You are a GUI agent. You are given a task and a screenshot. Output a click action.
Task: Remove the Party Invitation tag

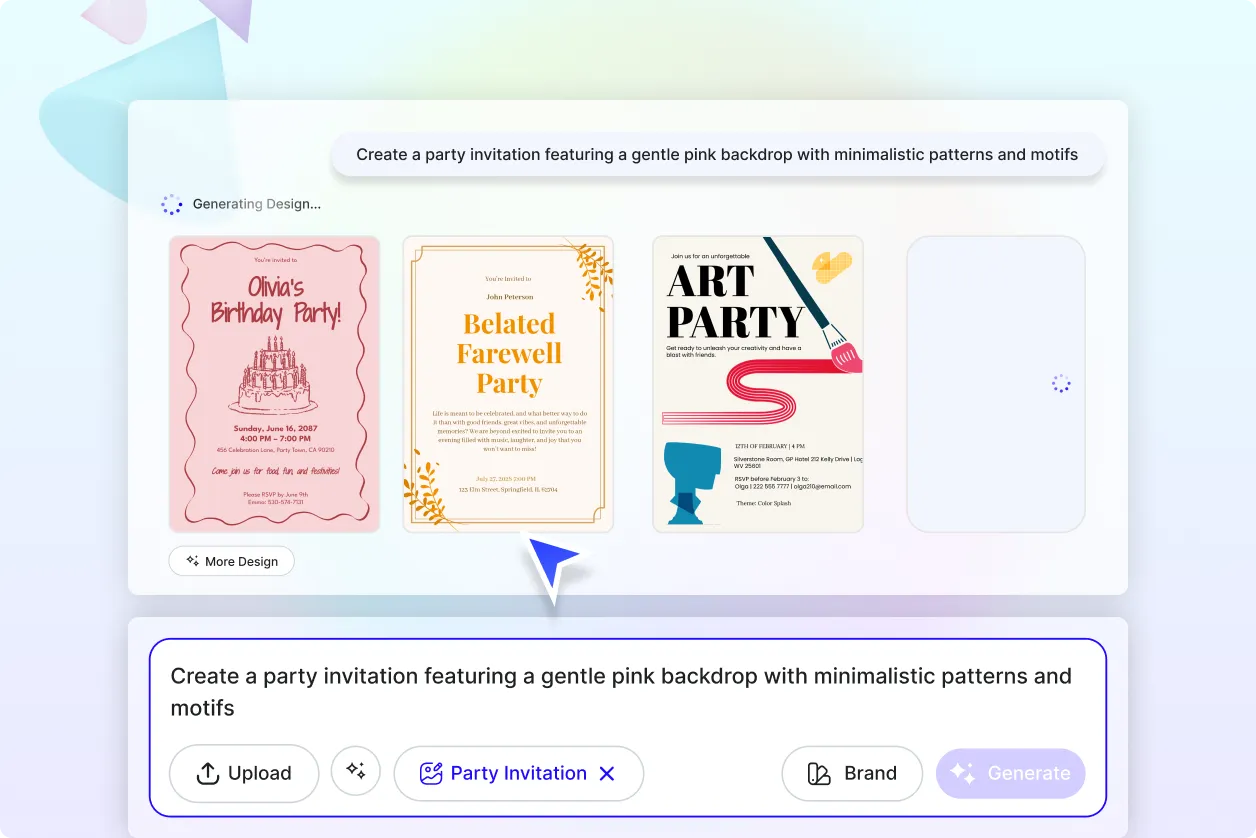(x=607, y=773)
